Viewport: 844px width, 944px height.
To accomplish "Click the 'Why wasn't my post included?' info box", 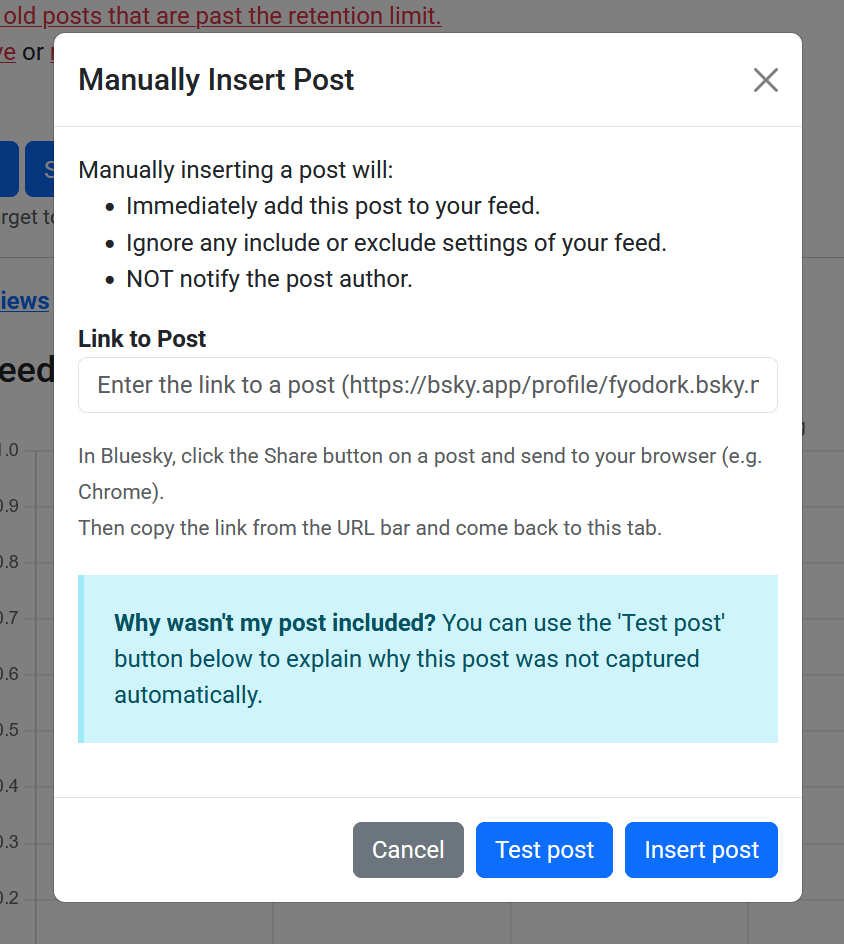I will (x=427, y=658).
